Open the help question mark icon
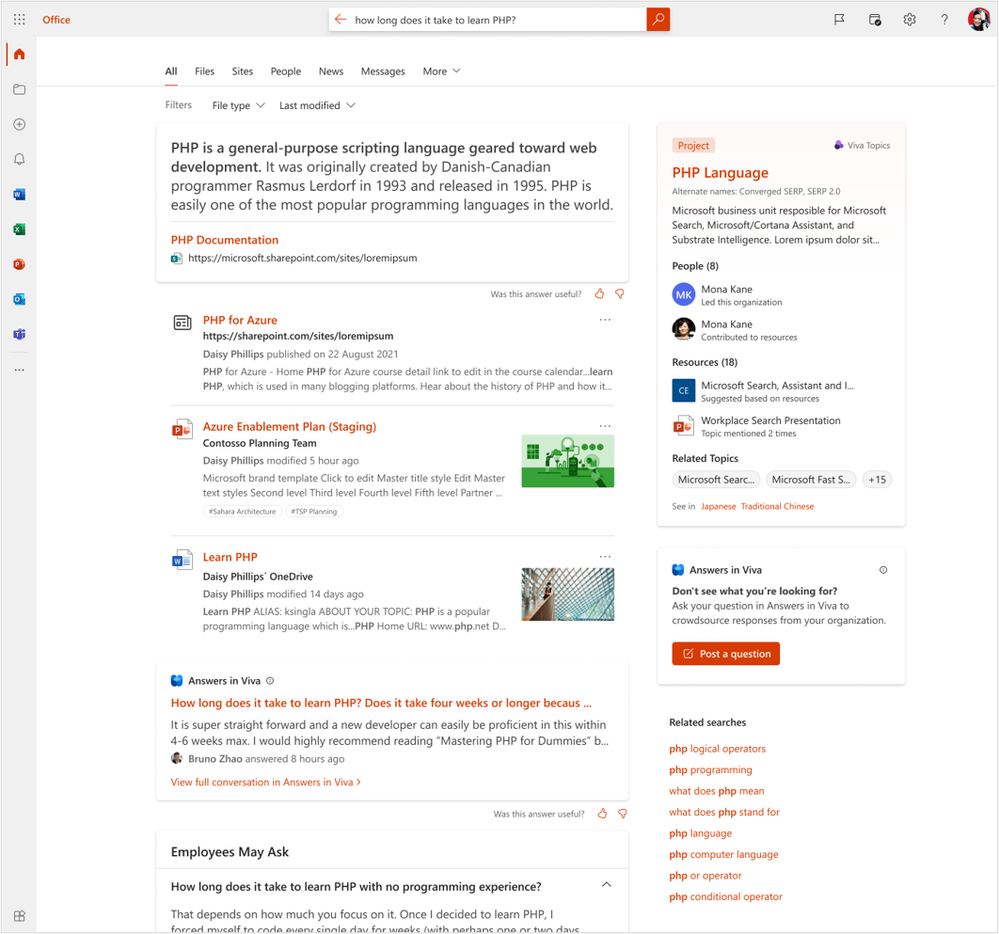The image size is (999, 934). coord(944,20)
